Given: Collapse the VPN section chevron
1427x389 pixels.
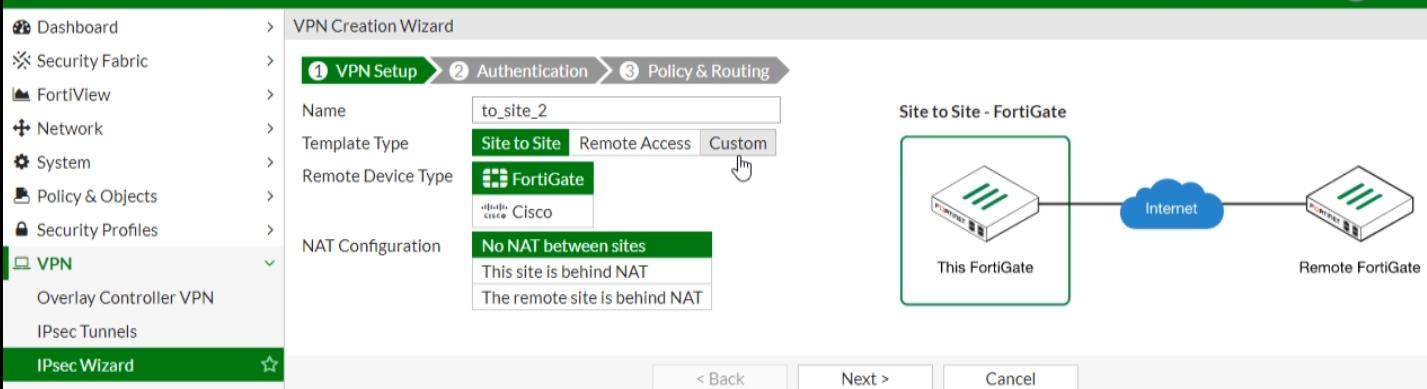Looking at the screenshot, I should [270, 264].
